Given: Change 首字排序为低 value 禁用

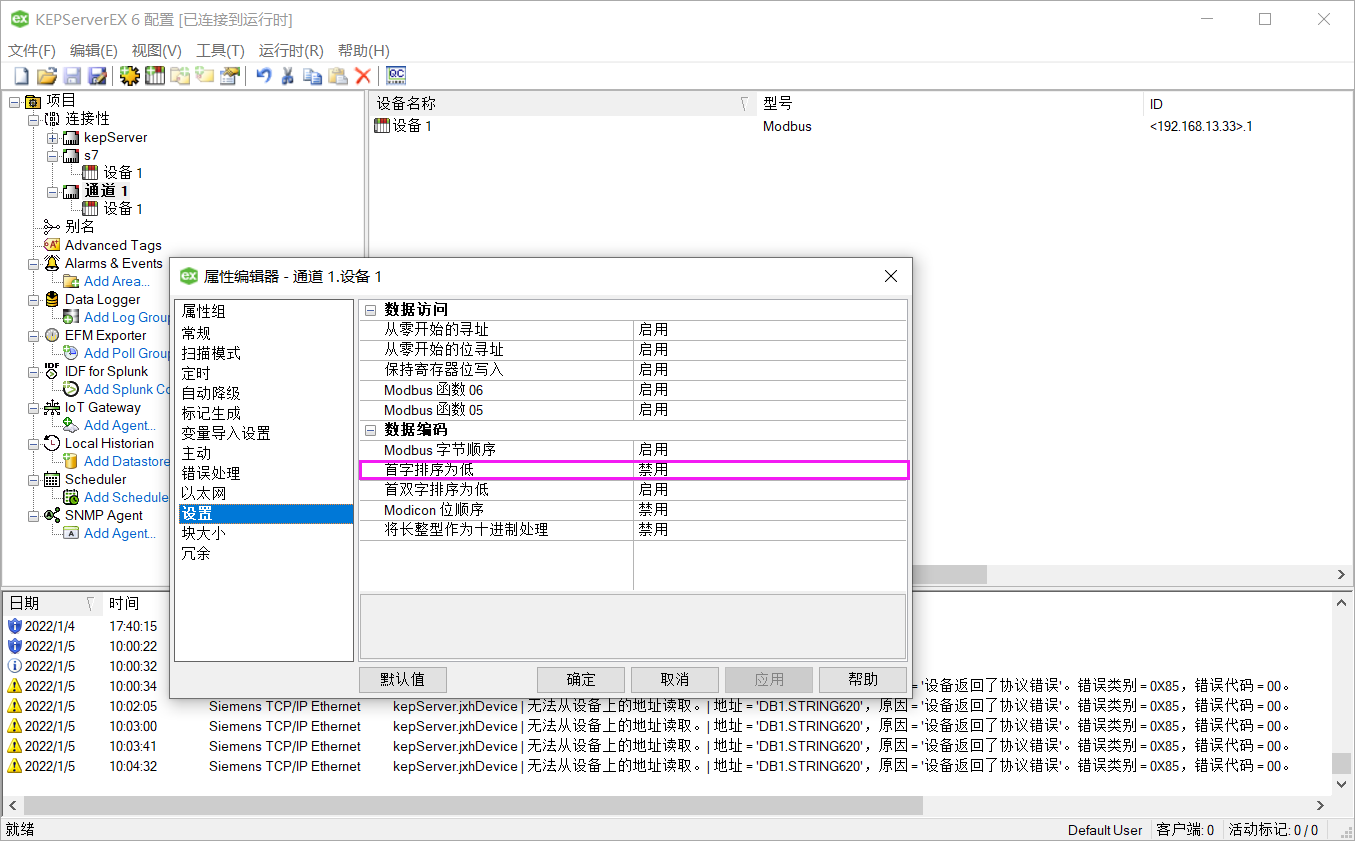Looking at the screenshot, I should 770,470.
